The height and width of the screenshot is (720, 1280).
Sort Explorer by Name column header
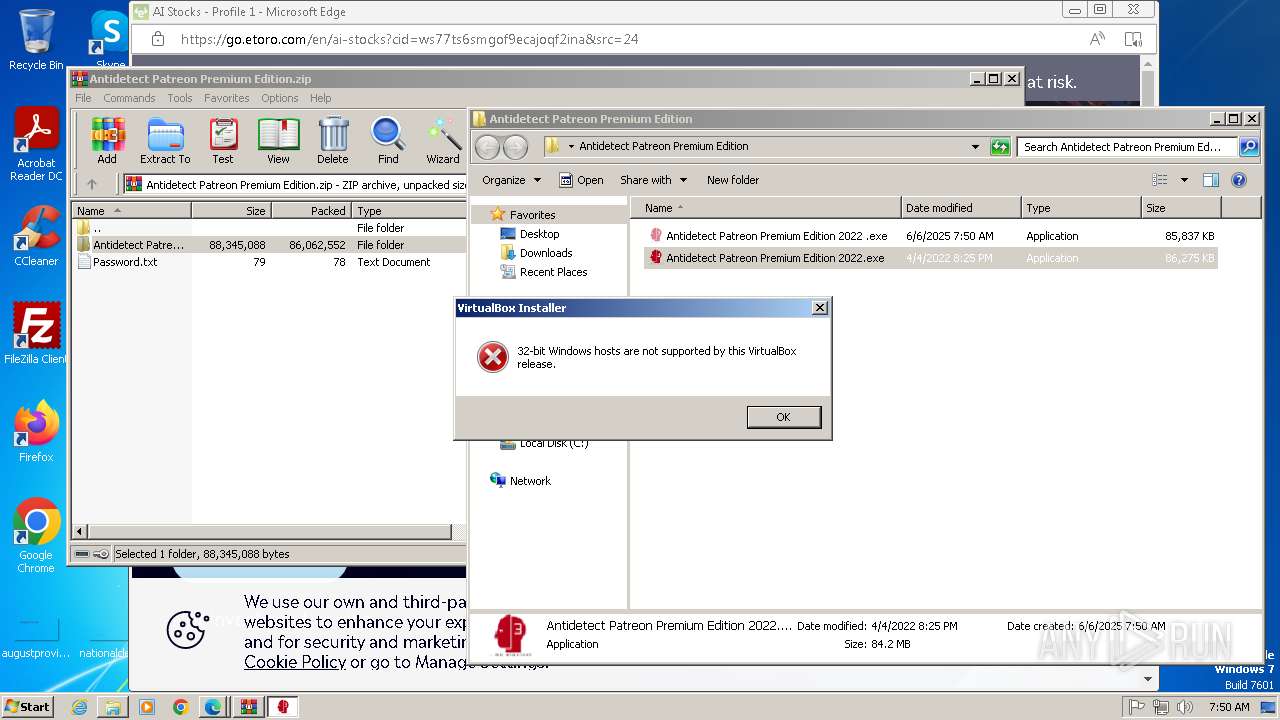click(x=765, y=208)
